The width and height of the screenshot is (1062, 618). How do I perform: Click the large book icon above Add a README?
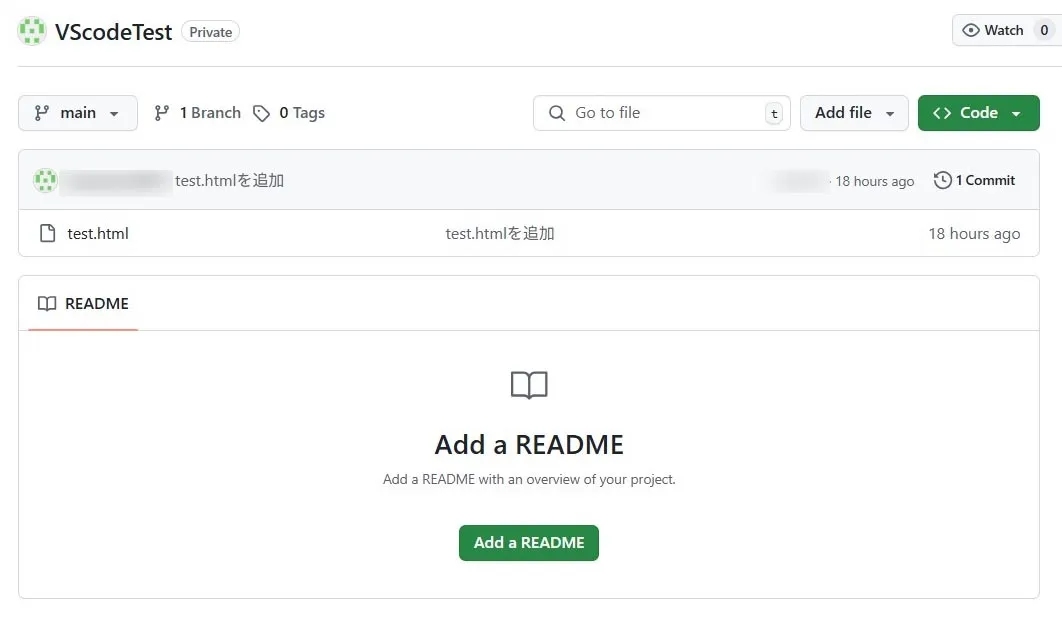[529, 385]
